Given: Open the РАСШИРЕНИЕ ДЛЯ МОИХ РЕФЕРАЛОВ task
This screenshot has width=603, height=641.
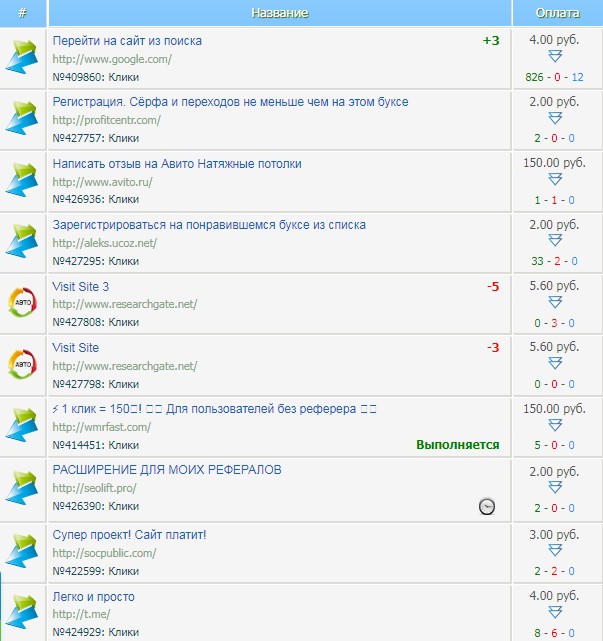Looking at the screenshot, I should pos(167,470).
